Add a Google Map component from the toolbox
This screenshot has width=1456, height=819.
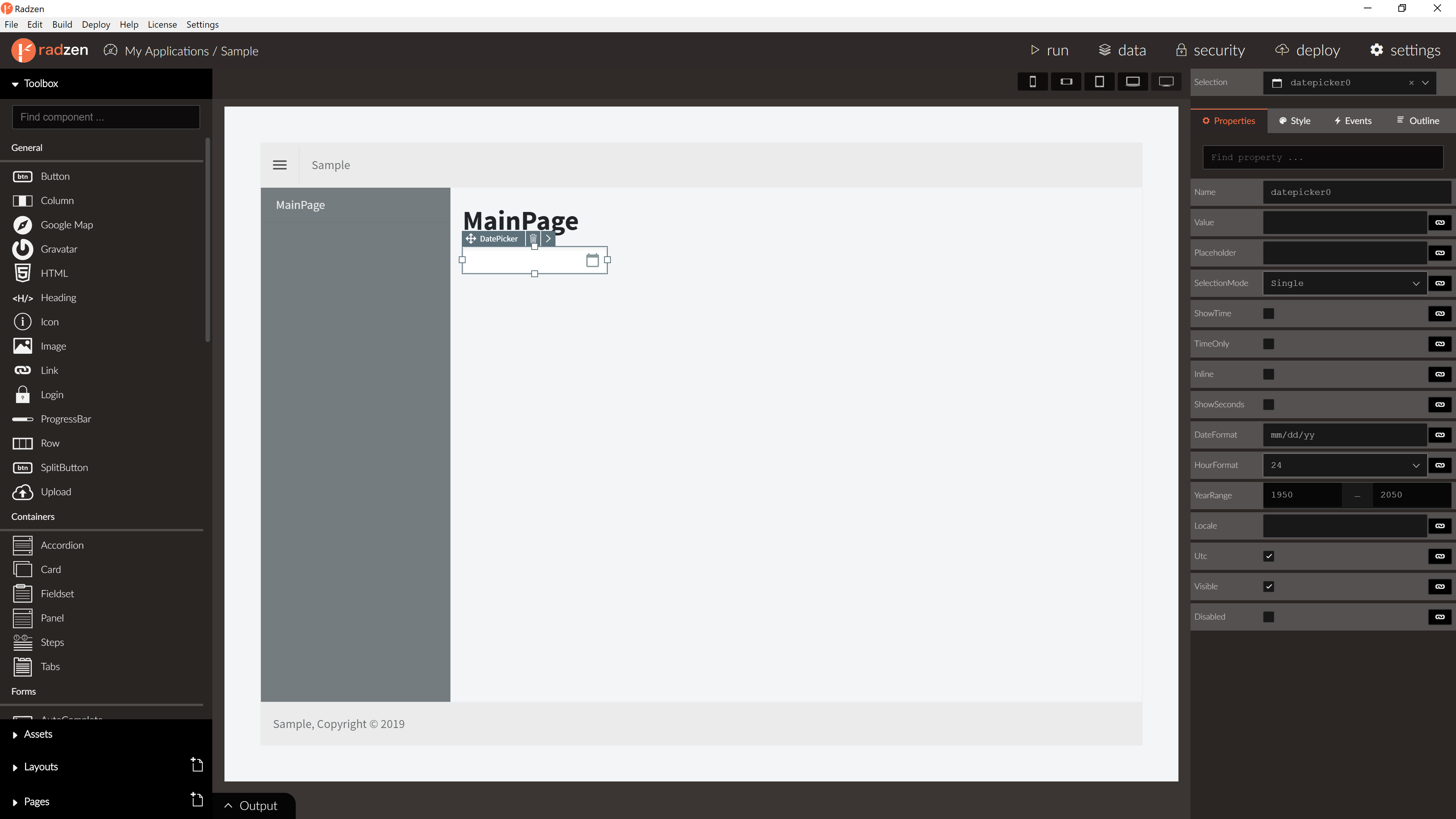(66, 224)
